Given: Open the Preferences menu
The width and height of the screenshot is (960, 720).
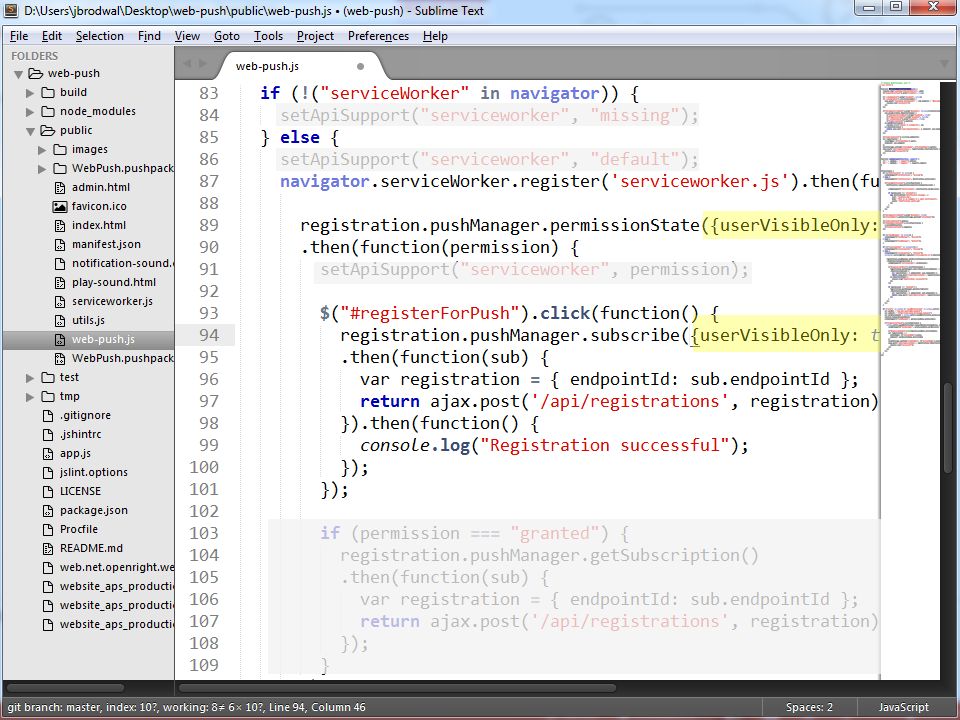Looking at the screenshot, I should (378, 36).
